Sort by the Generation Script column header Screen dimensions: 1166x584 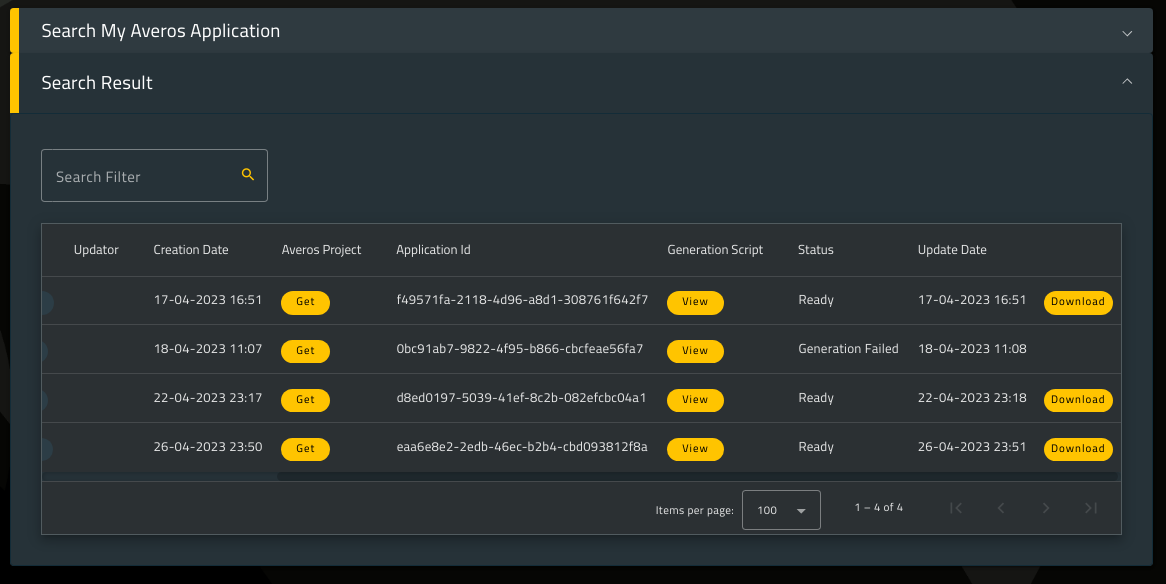click(x=715, y=250)
